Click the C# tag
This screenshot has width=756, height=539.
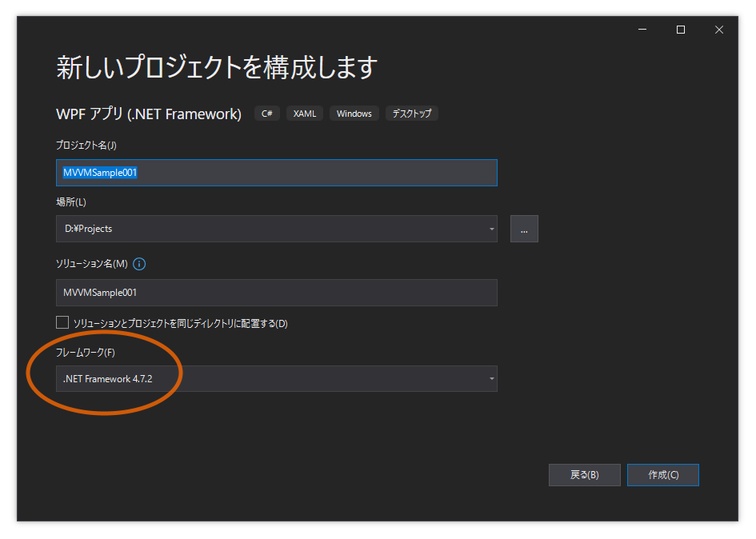(x=267, y=113)
